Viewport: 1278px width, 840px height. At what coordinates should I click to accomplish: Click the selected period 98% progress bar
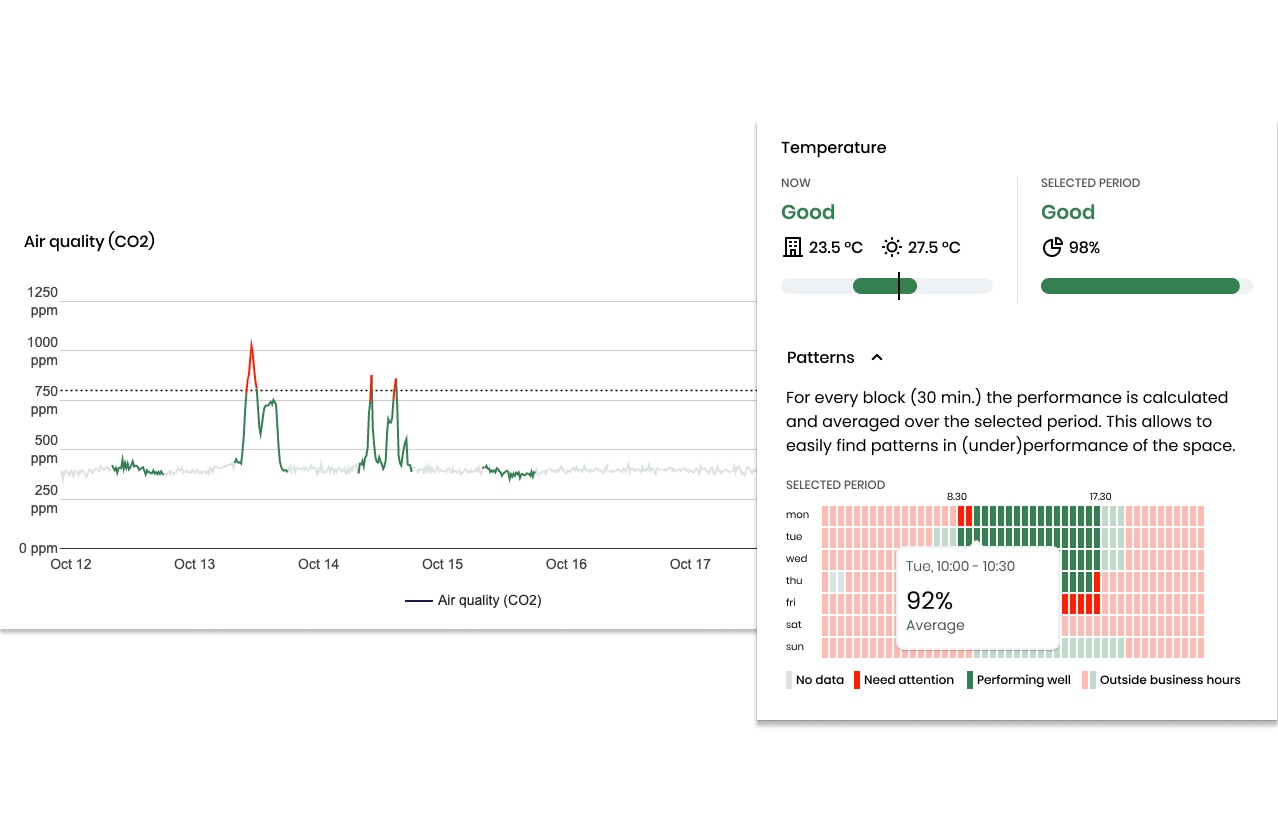tap(1147, 286)
